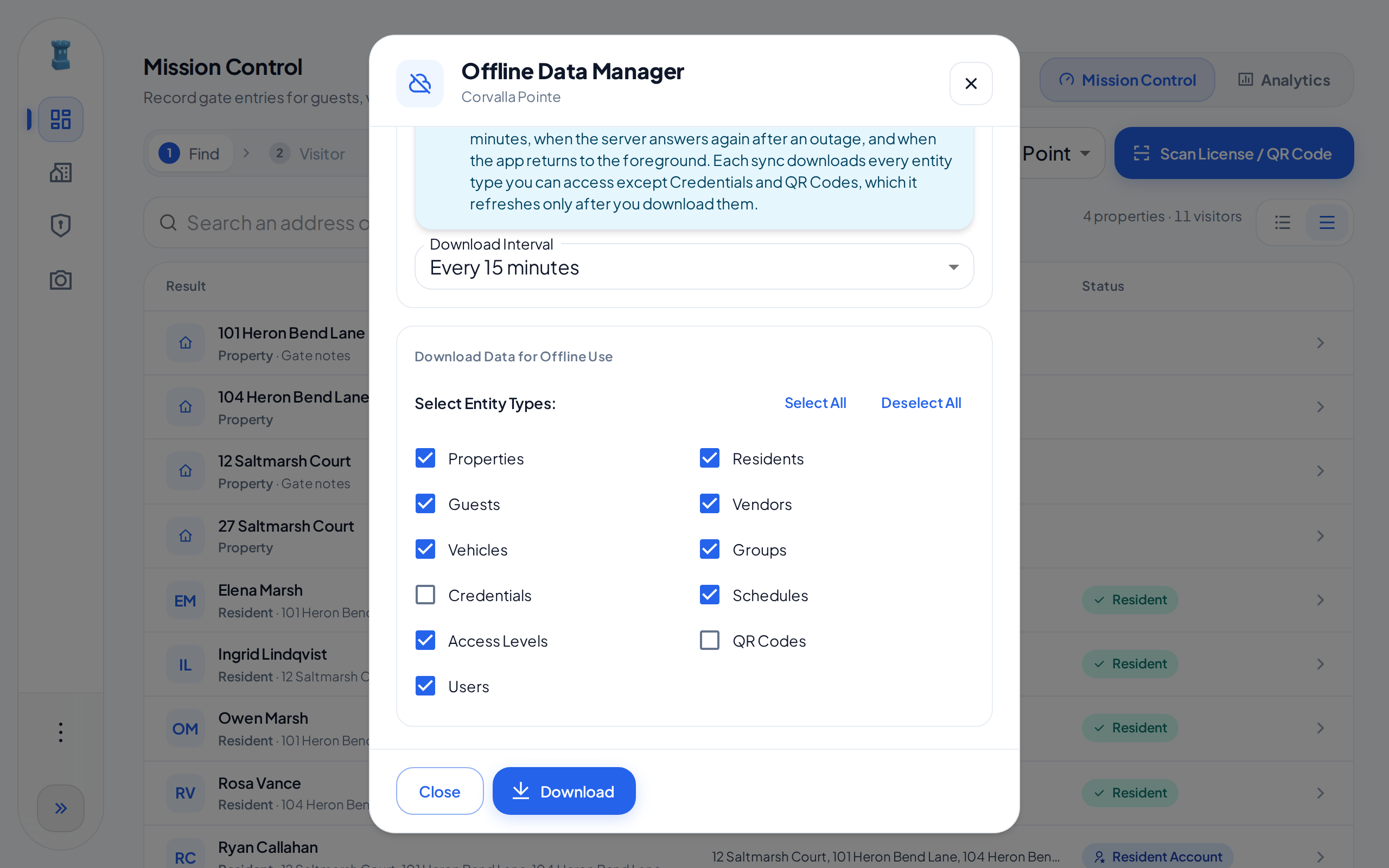Click the Close button in the dialog footer
1389x868 pixels.
click(439, 791)
